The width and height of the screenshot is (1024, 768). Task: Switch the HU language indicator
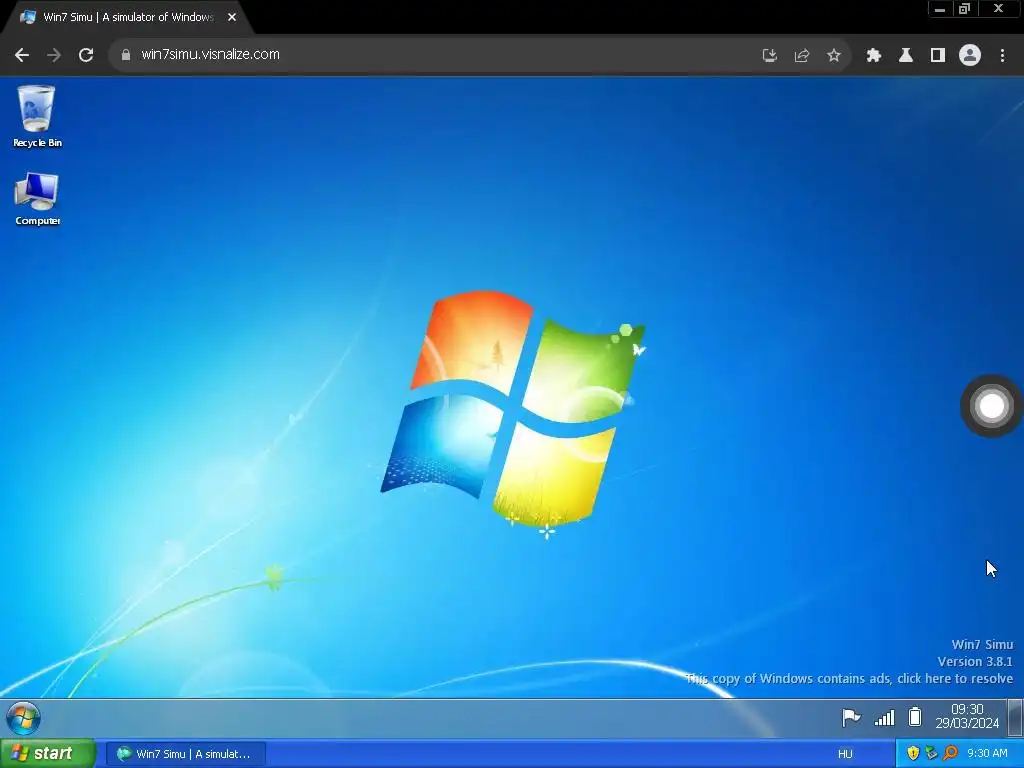tap(845, 754)
